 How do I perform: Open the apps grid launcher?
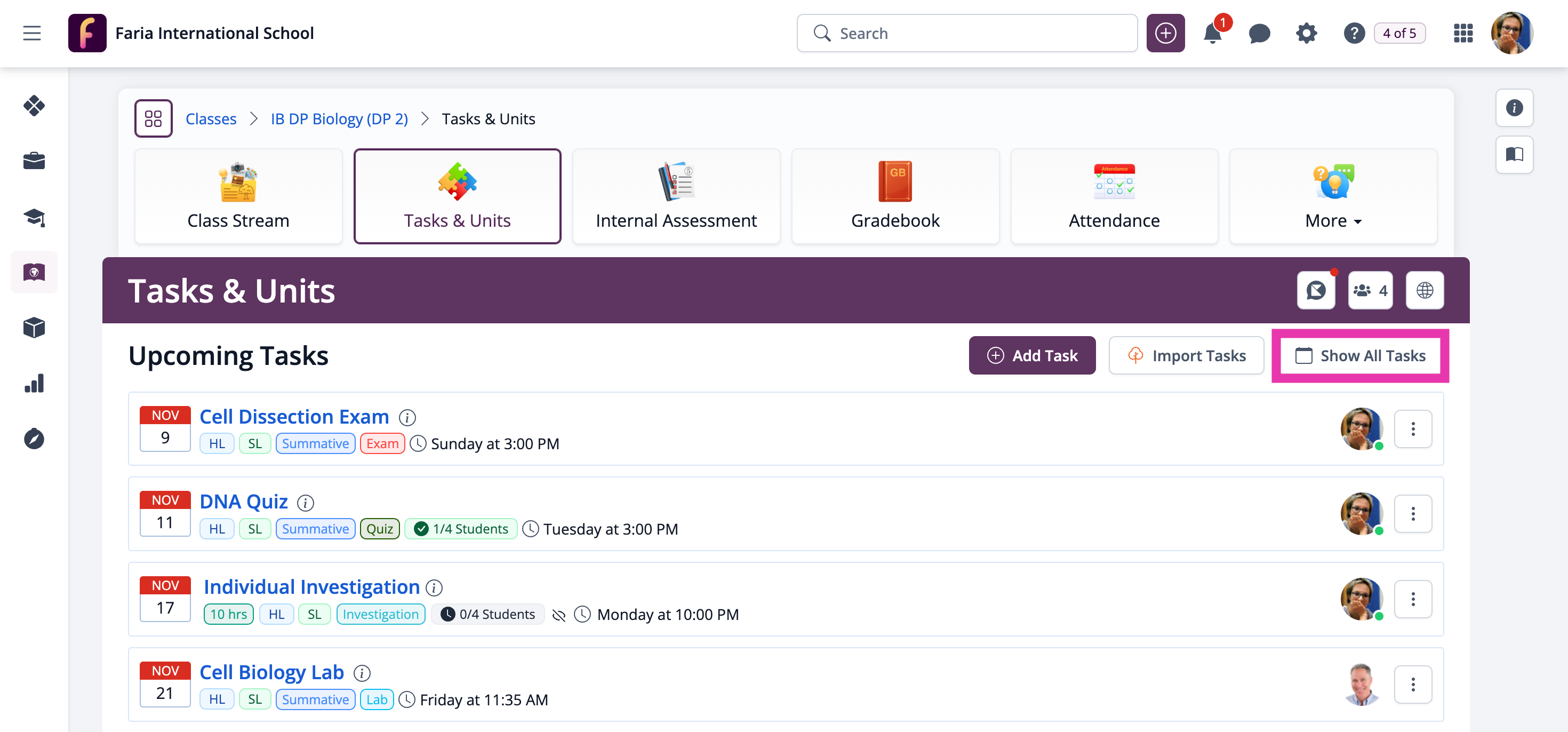click(1463, 33)
